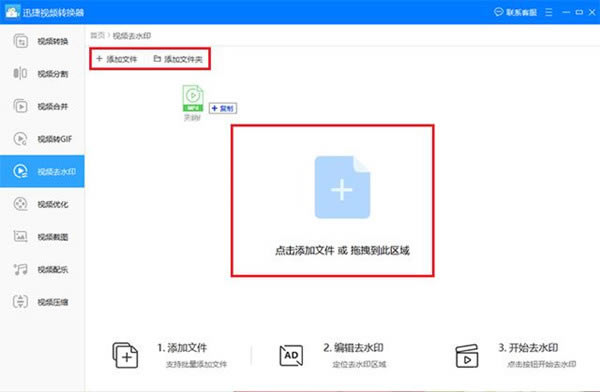Click the 3. 开始去水印 step label
This screenshot has width=600, height=392.
pyautogui.click(x=528, y=348)
